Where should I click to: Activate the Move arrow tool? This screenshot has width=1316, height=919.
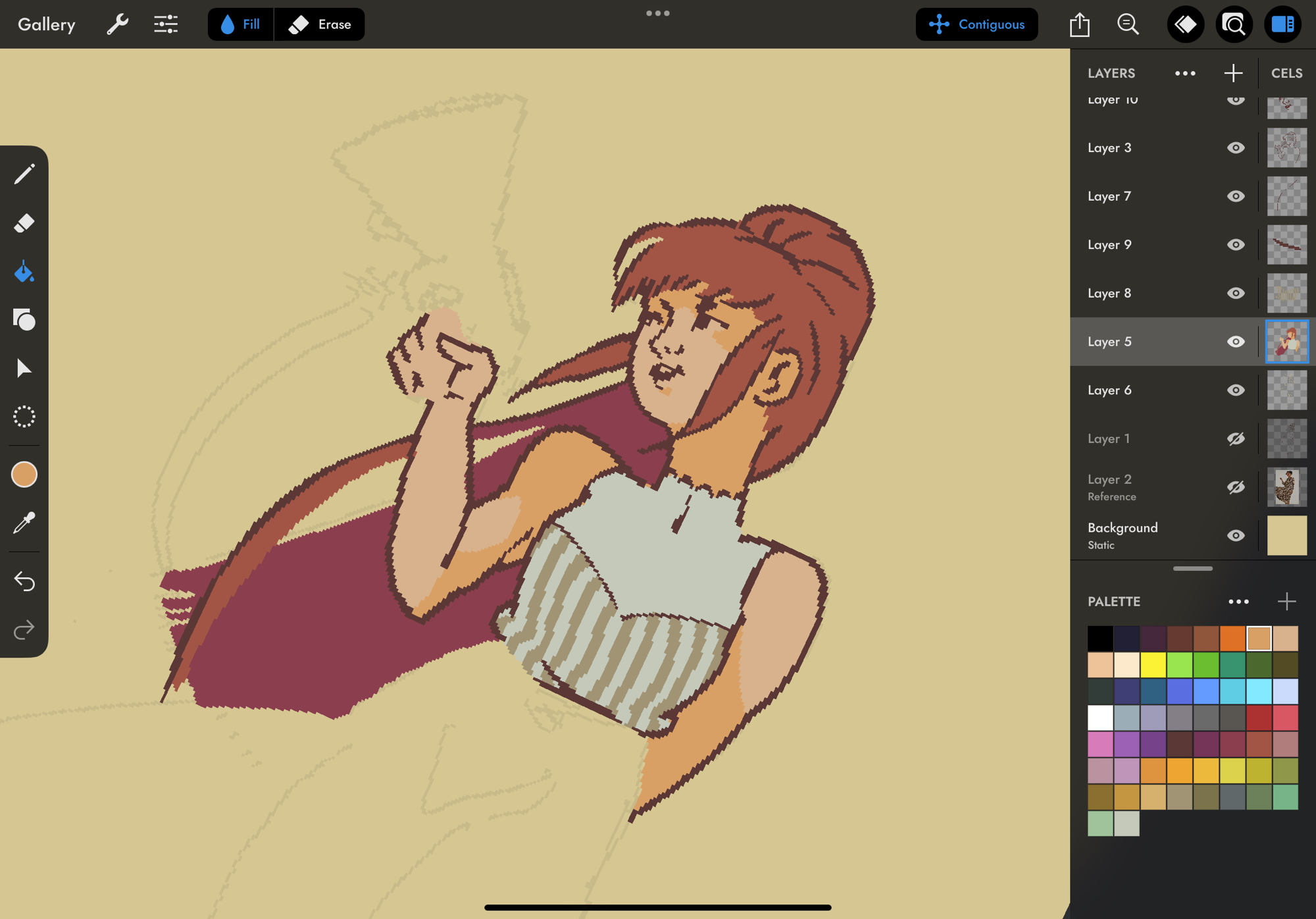coord(24,369)
